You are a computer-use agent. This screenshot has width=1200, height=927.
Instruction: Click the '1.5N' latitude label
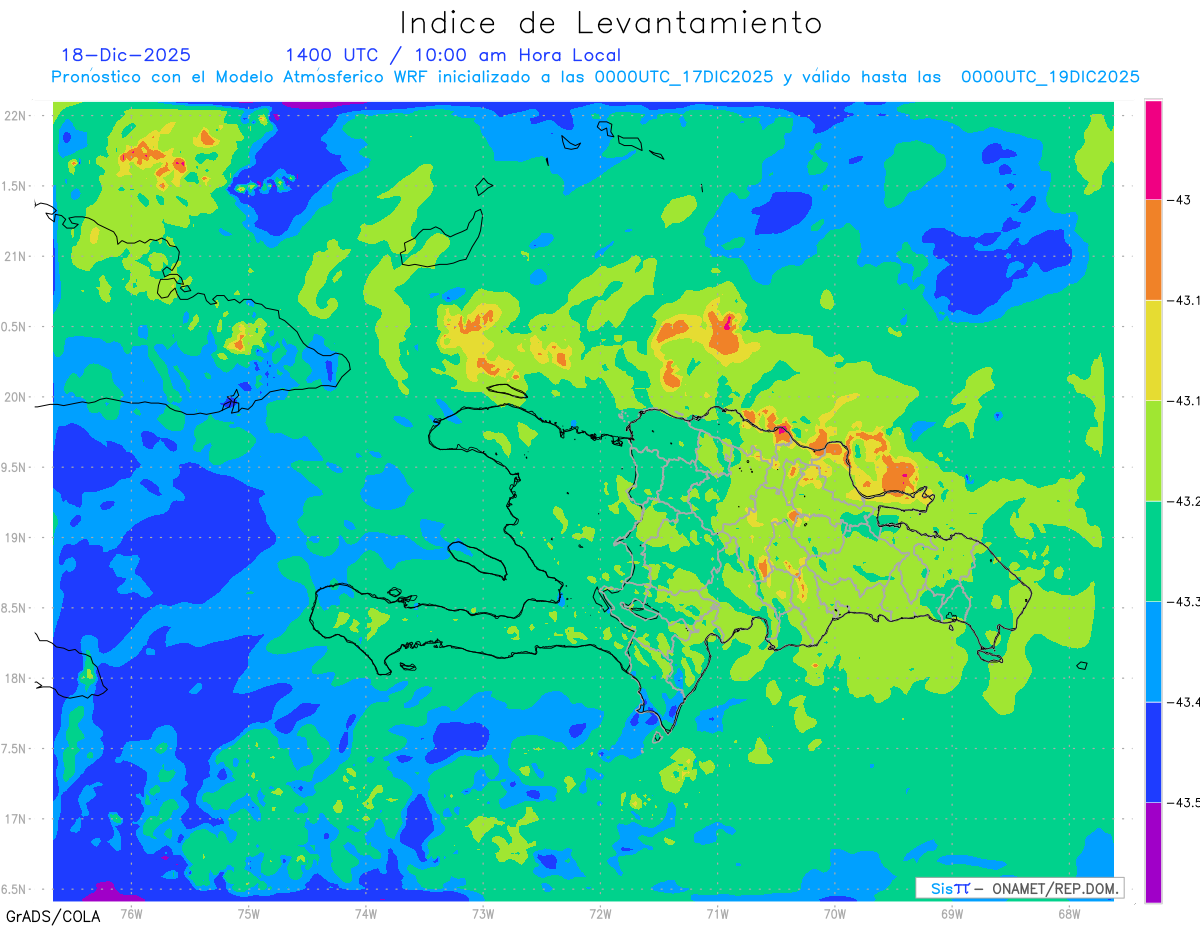pyautogui.click(x=15, y=186)
